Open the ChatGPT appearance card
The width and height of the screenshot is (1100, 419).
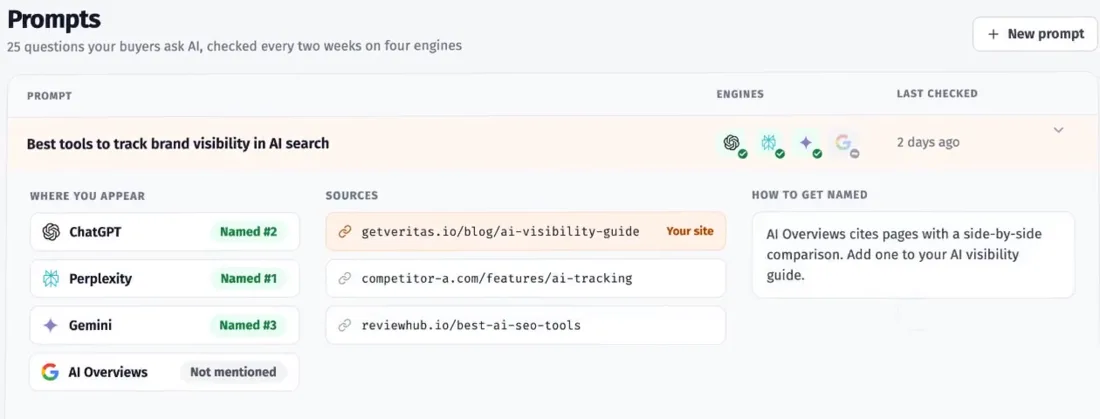point(165,232)
